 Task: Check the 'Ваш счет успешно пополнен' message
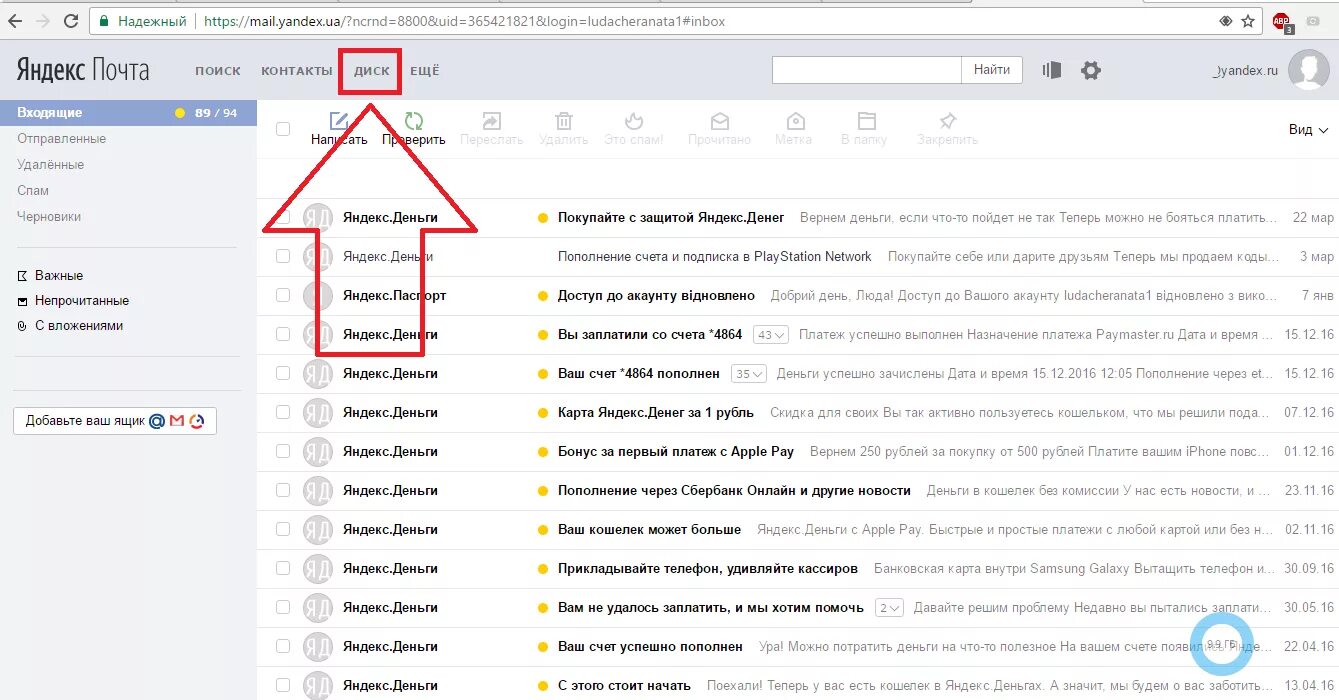(x=283, y=646)
